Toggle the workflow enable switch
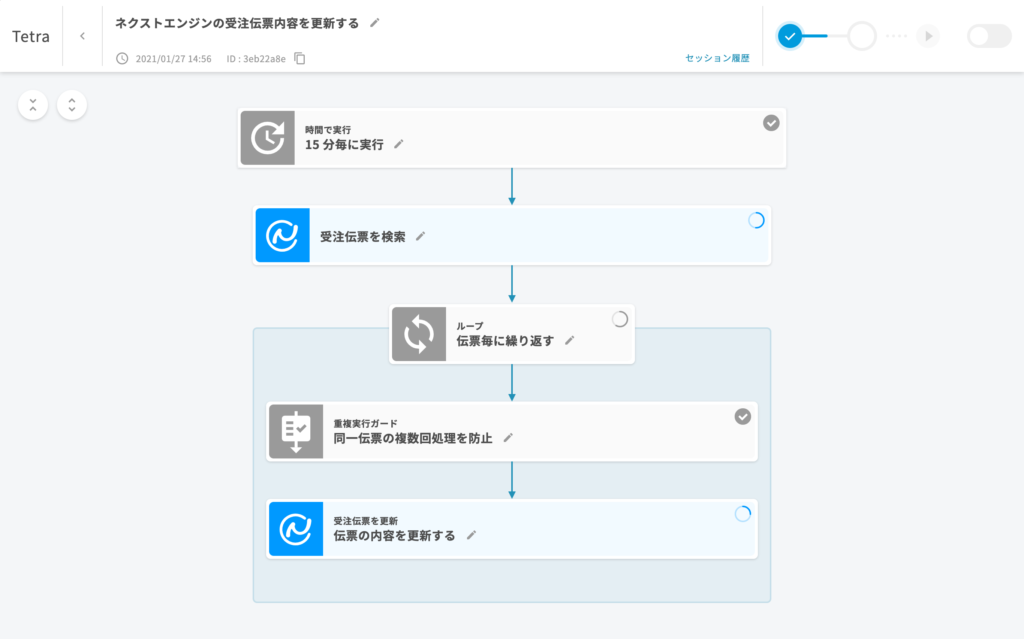This screenshot has height=639, width=1024. (x=989, y=36)
